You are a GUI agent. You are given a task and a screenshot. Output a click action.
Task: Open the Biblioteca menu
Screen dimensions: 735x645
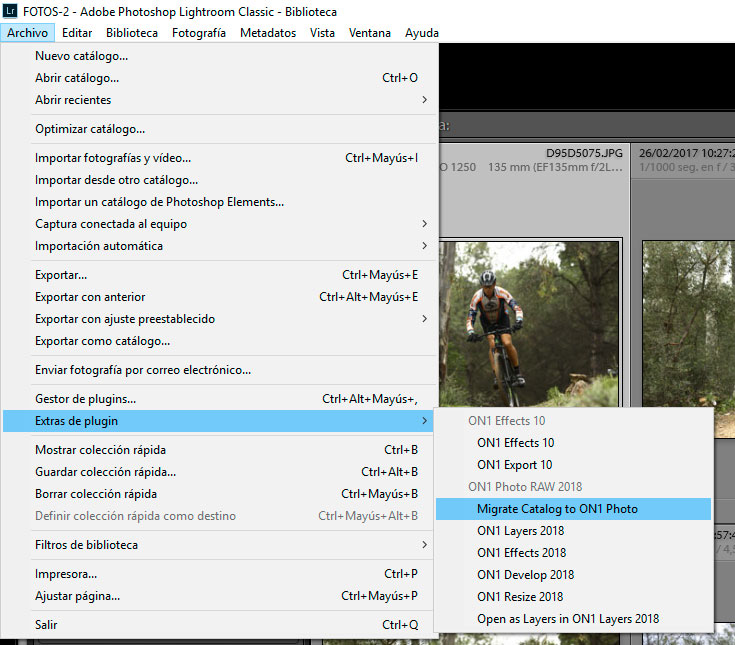(132, 33)
